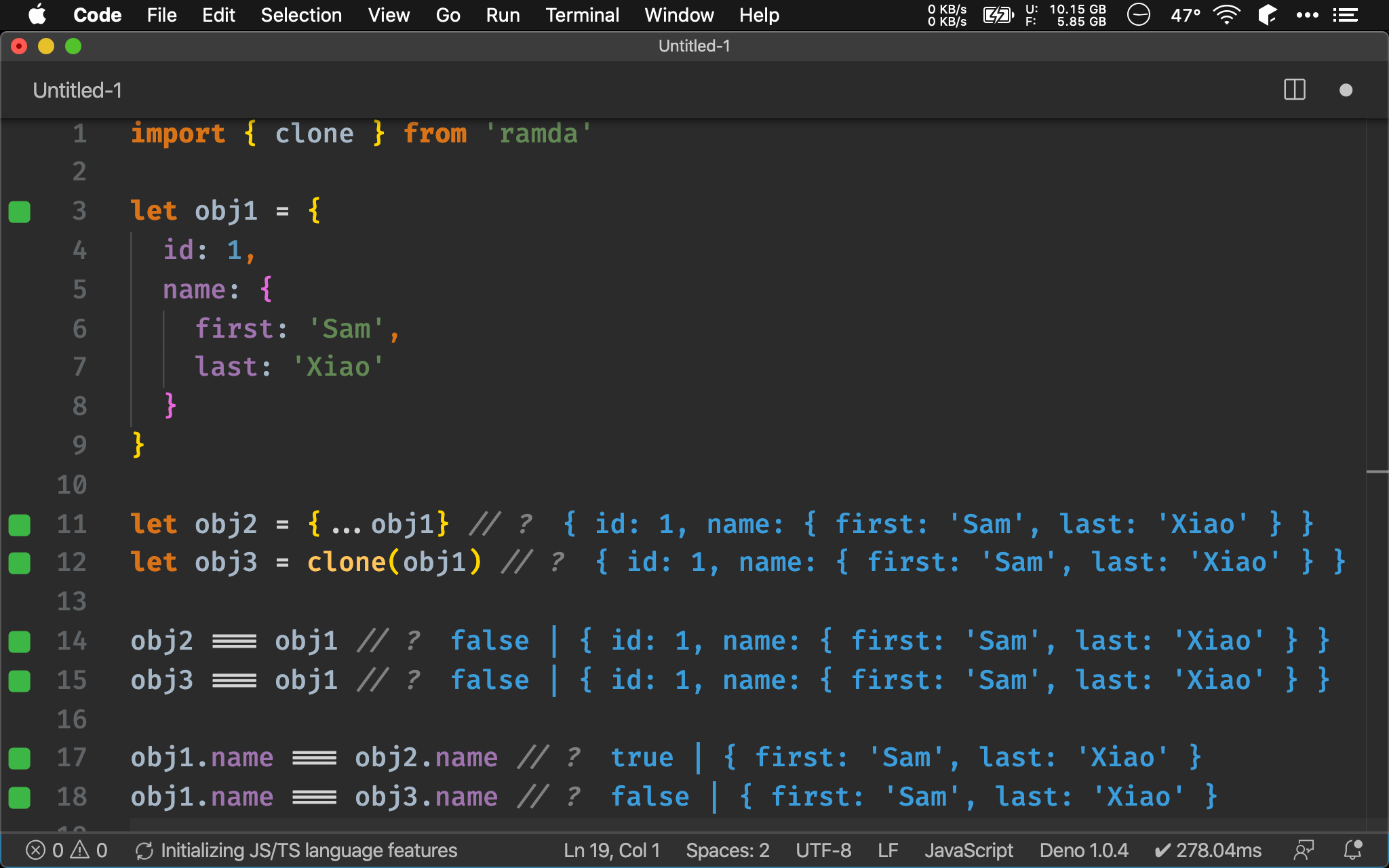1389x868 pixels.
Task: Click the 47° temperature indicator
Action: (1186, 15)
